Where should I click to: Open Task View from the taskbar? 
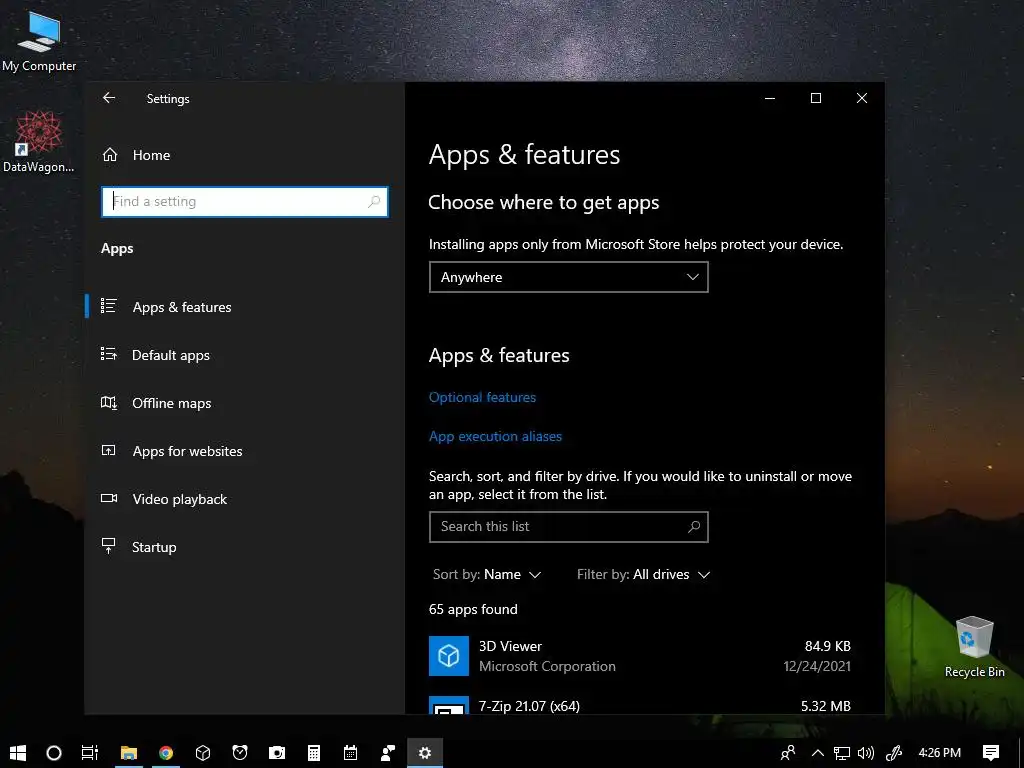coord(89,753)
